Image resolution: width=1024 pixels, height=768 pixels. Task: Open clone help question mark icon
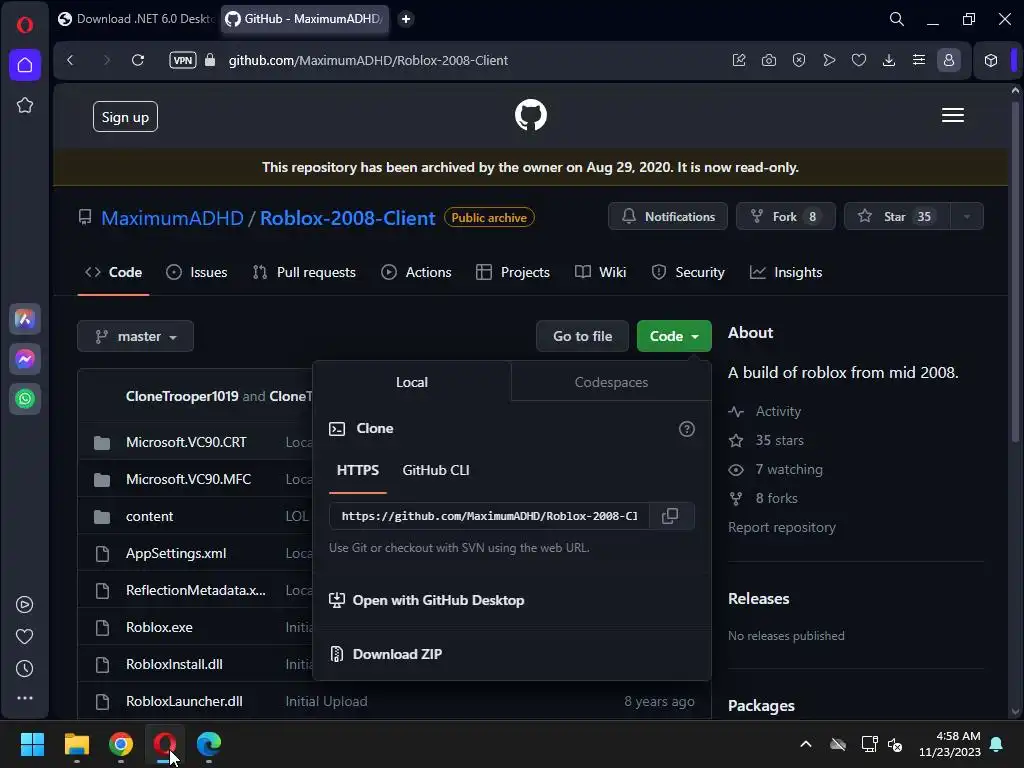pyautogui.click(x=686, y=429)
